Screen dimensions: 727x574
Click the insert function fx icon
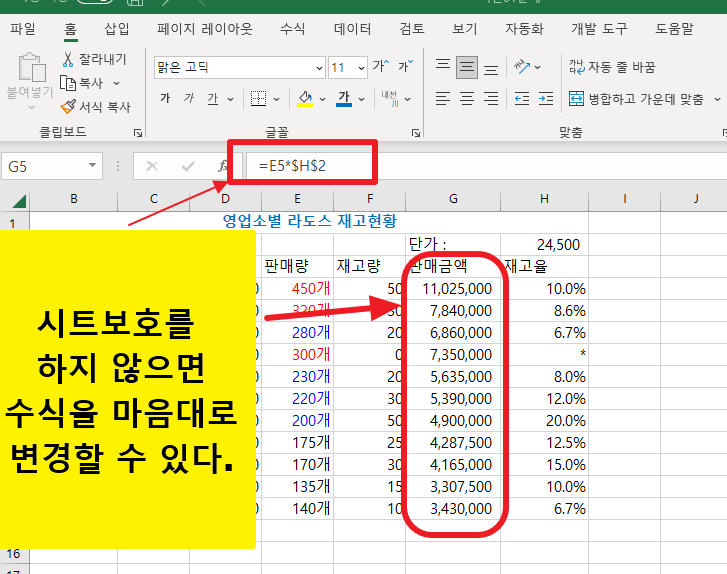(x=223, y=166)
